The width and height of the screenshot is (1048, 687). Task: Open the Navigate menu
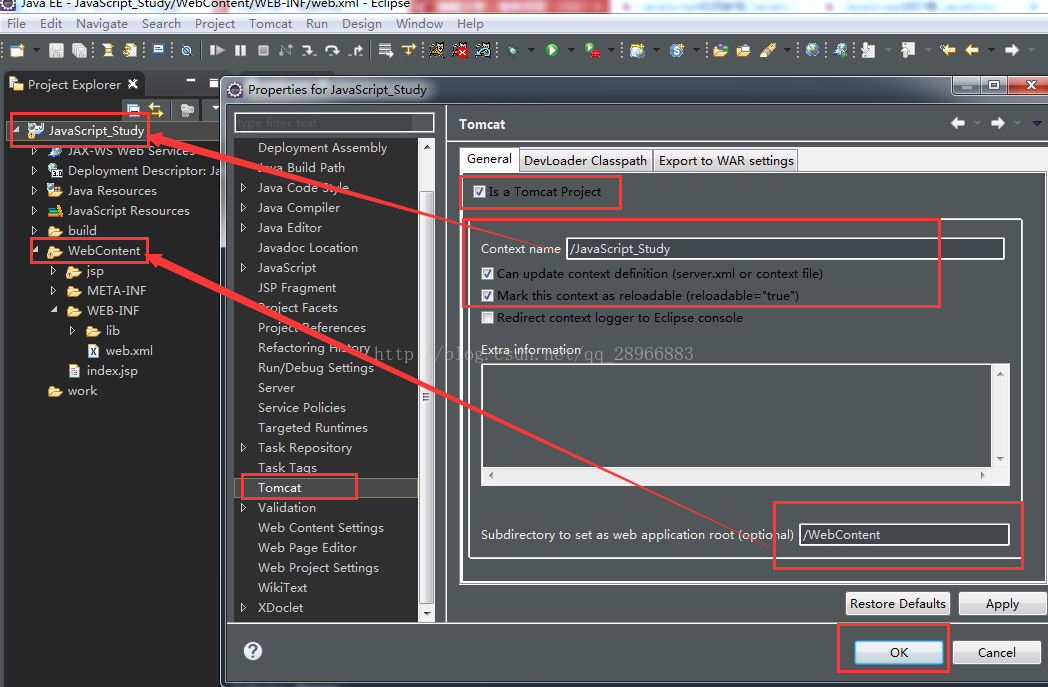[x=102, y=23]
